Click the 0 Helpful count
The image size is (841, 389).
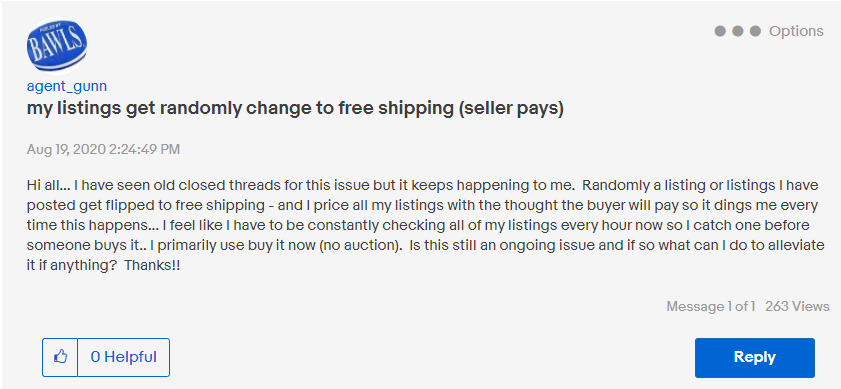pos(123,357)
